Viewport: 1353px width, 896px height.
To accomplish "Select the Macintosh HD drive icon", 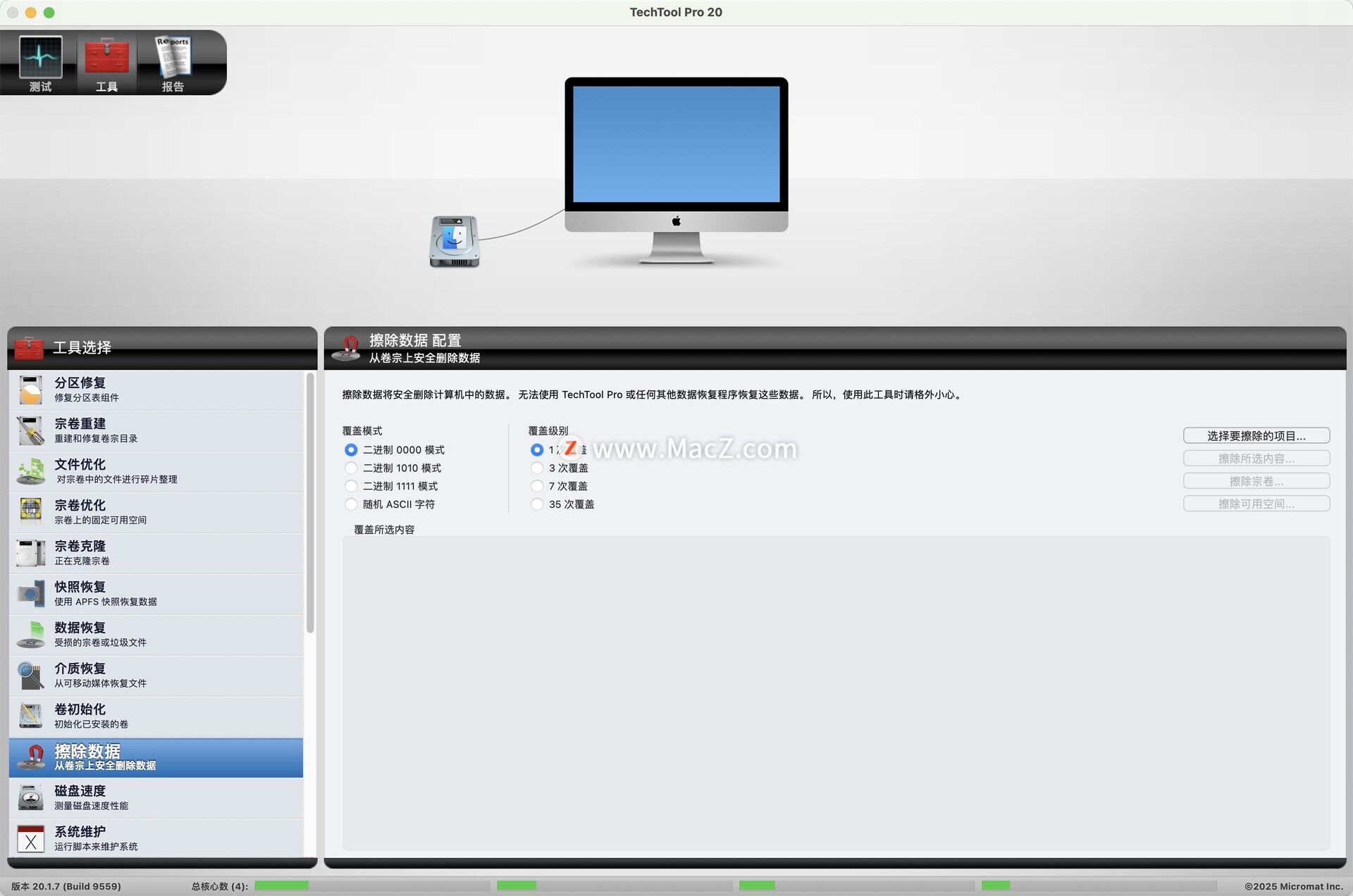I will tap(455, 241).
